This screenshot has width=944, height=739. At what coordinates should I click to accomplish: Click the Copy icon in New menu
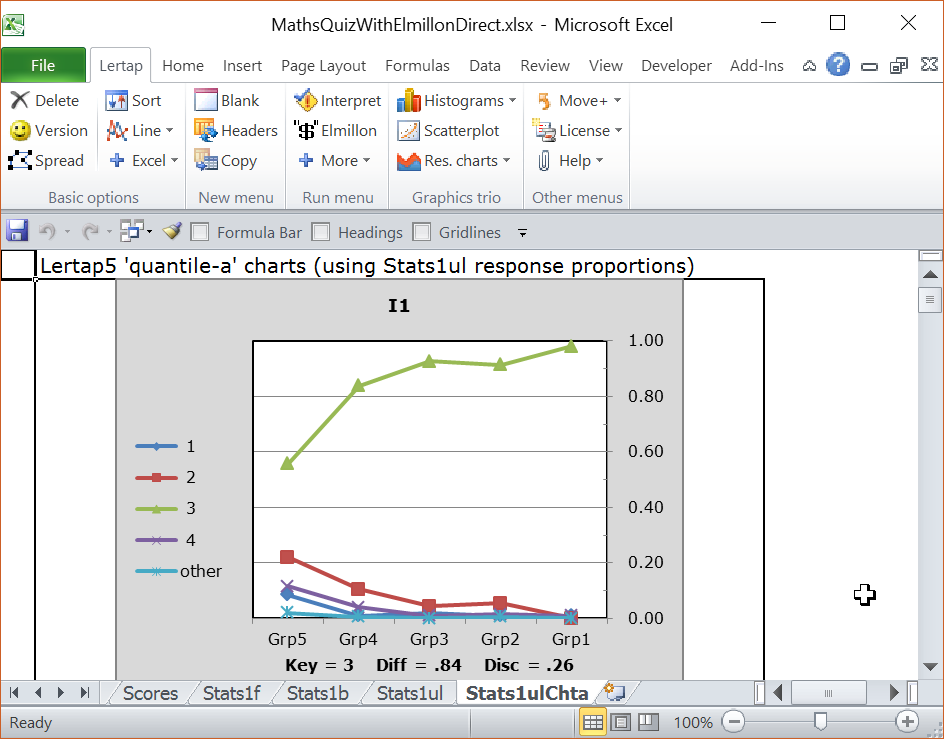(206, 160)
